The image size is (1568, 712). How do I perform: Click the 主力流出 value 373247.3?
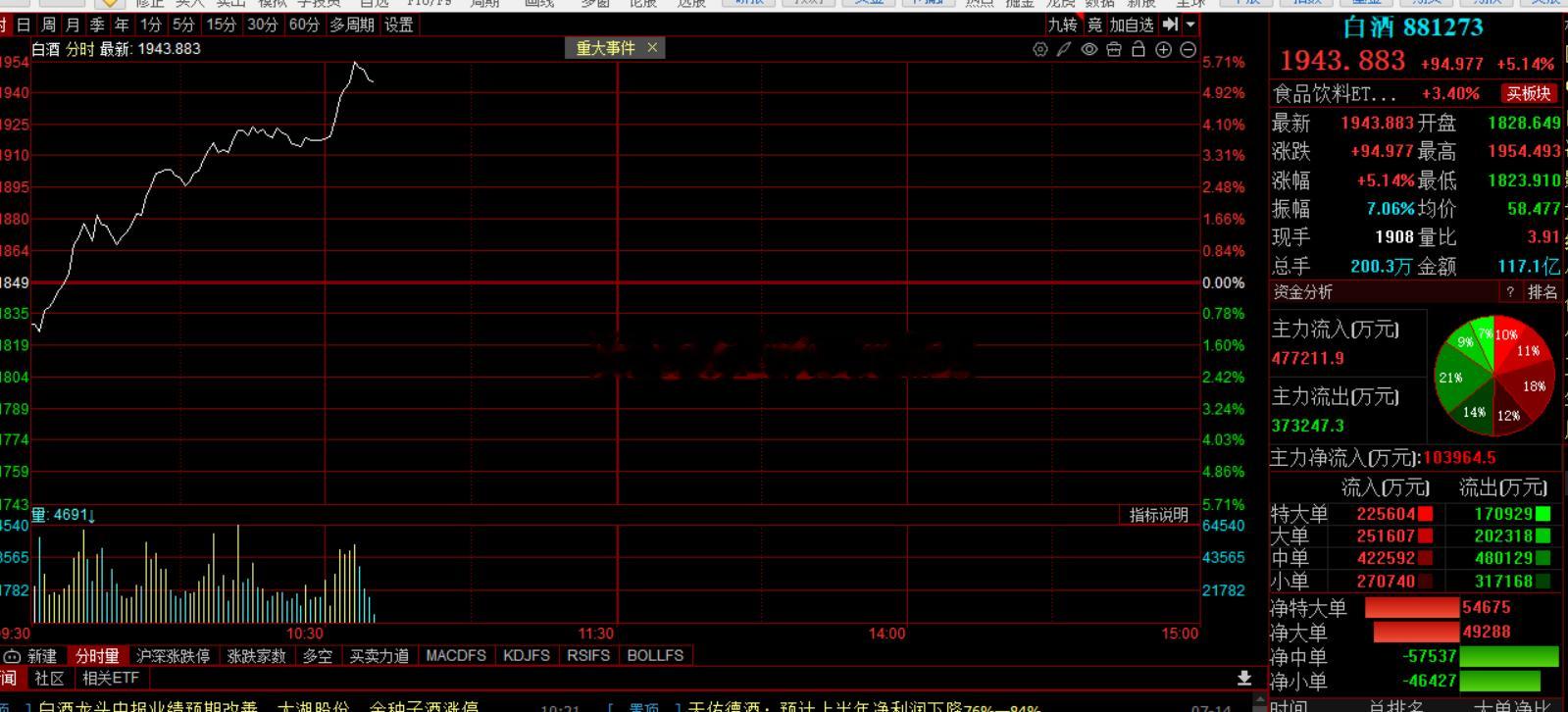tap(1308, 426)
